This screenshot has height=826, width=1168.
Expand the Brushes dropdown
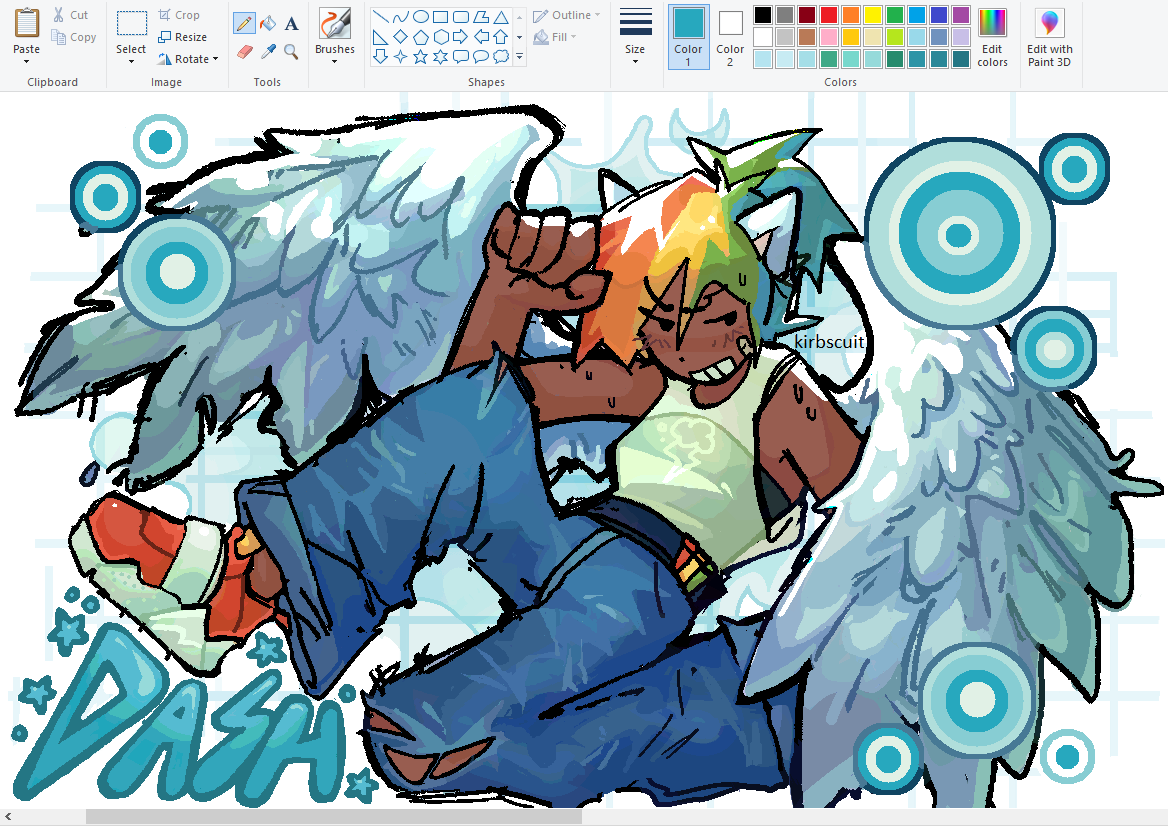(x=334, y=36)
